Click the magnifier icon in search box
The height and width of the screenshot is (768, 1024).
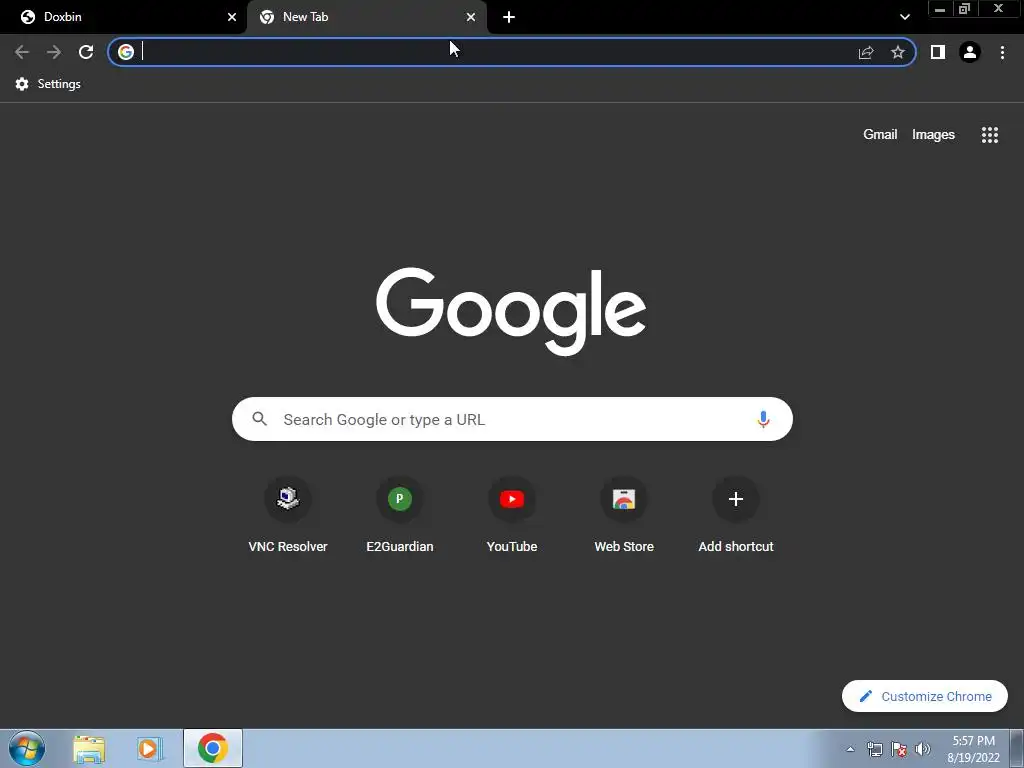[x=259, y=419]
